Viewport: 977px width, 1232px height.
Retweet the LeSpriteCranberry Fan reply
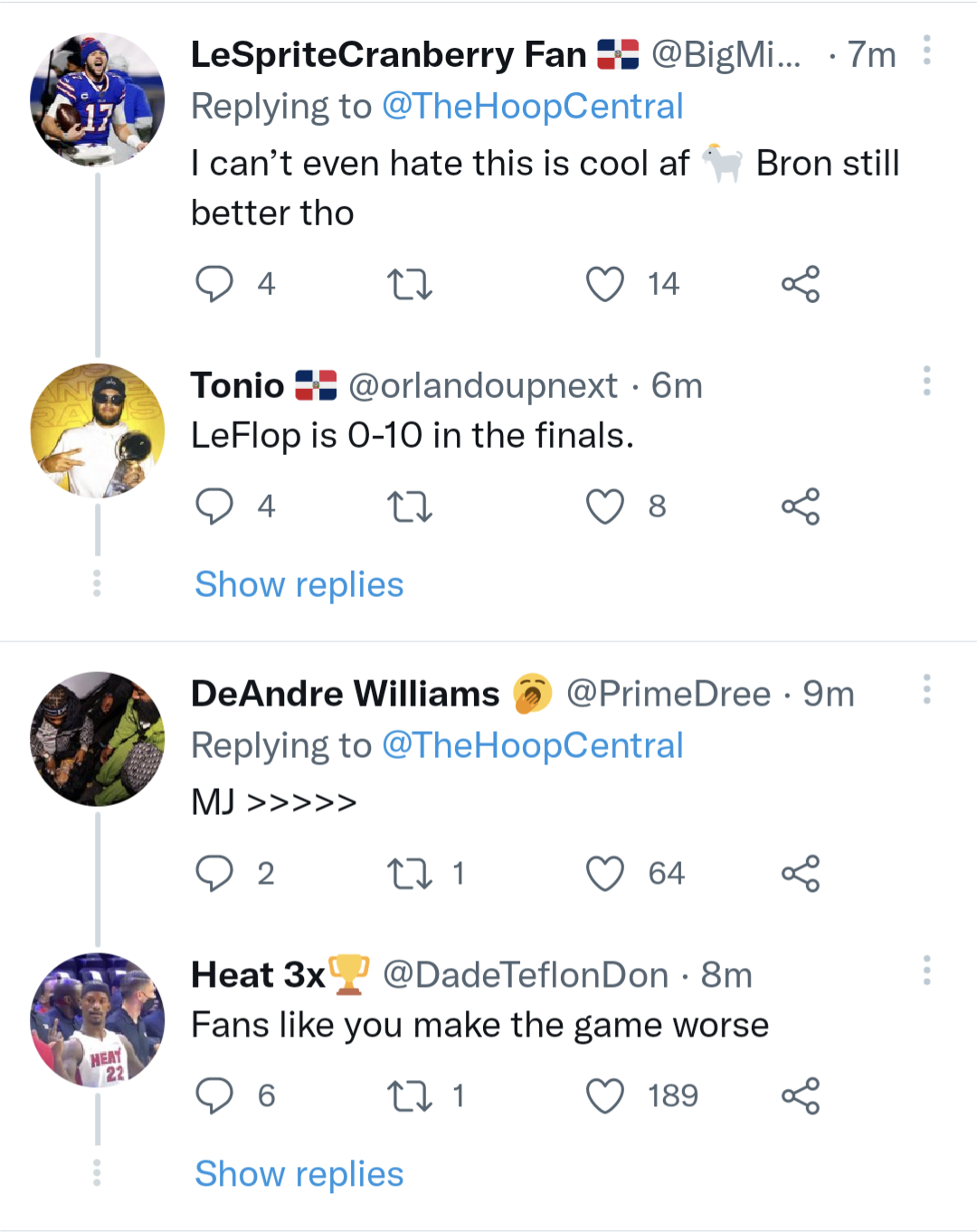point(410,284)
